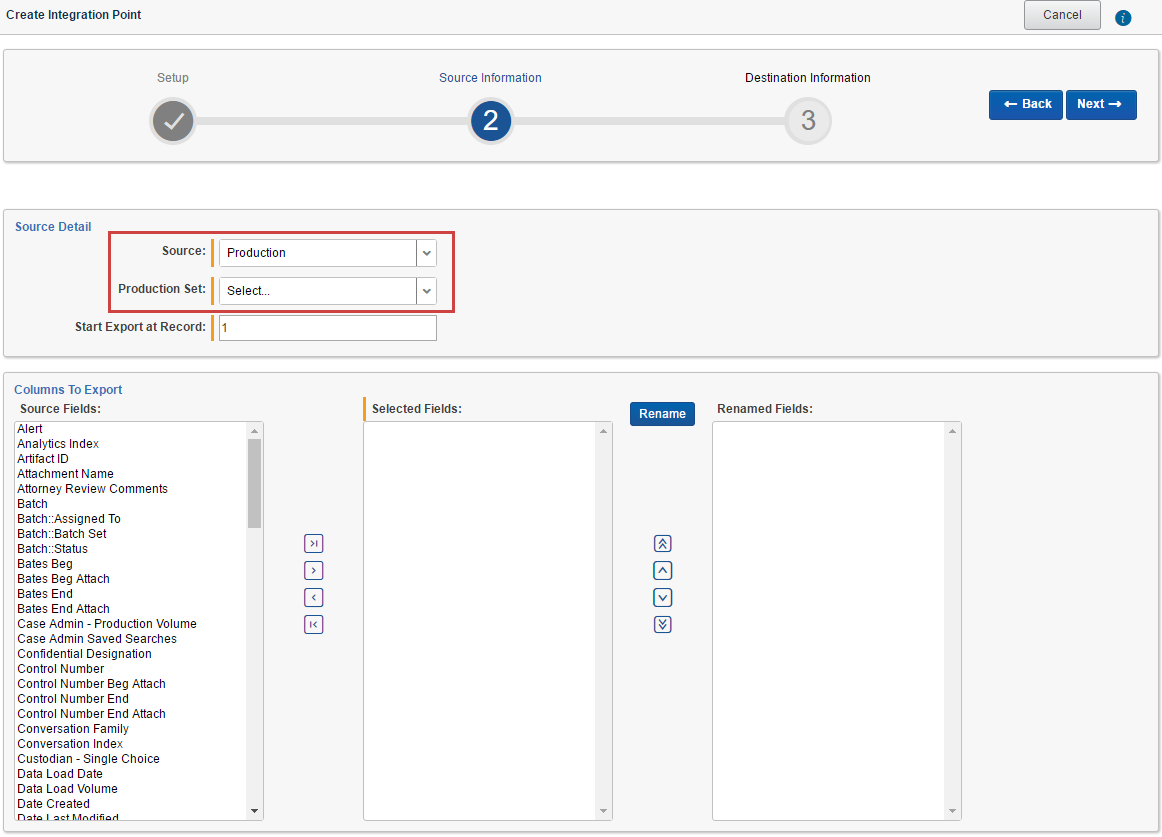Select Batch::Assigned To field
Image resolution: width=1162 pixels, height=837 pixels.
[x=69, y=519]
